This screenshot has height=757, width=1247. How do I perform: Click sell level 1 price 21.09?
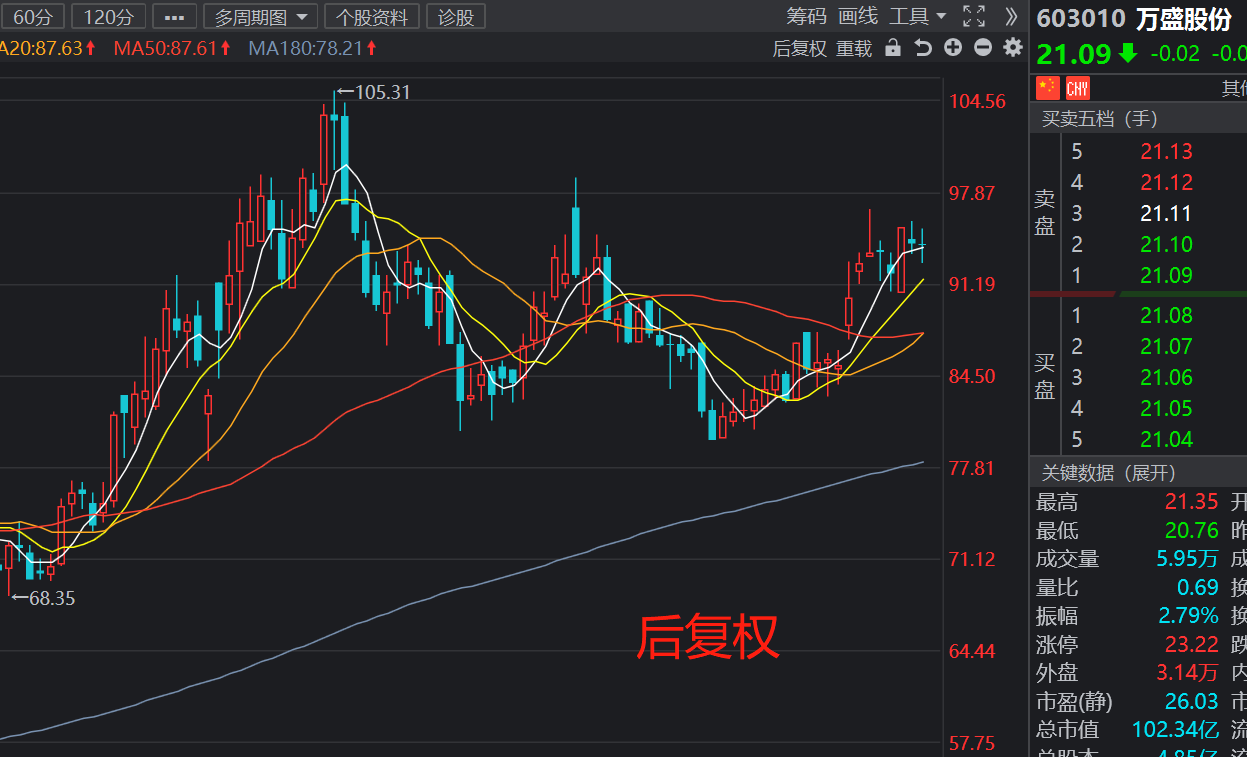[x=1166, y=276]
